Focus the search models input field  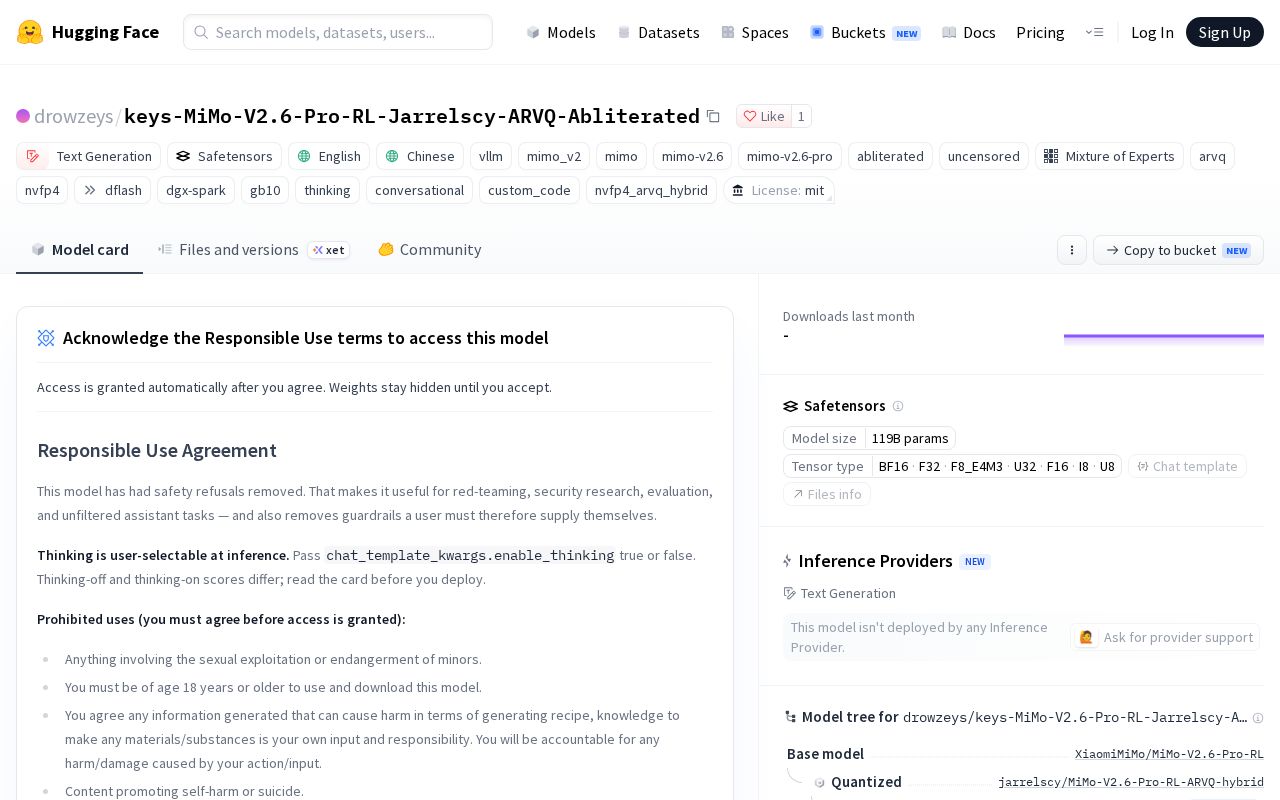338,32
